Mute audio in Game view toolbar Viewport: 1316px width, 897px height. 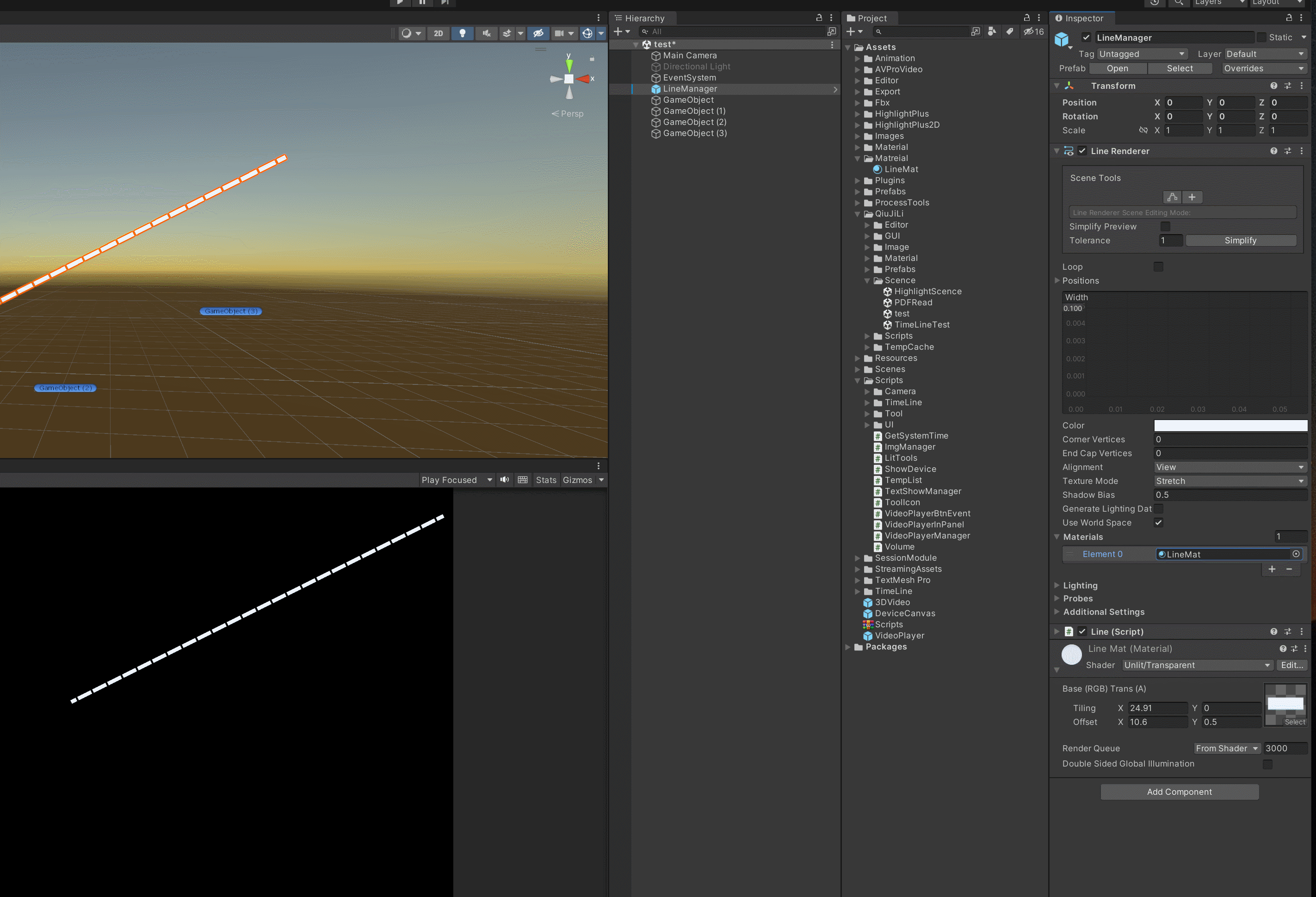point(505,480)
